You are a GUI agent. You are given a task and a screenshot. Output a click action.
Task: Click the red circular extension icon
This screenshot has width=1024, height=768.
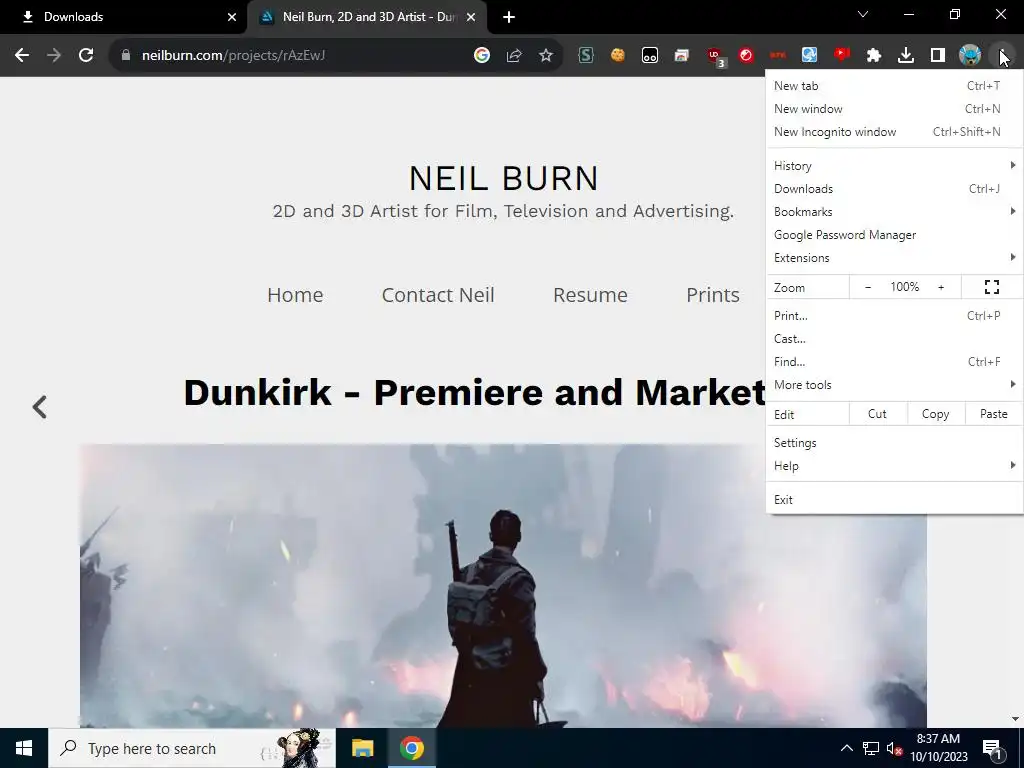click(x=746, y=56)
